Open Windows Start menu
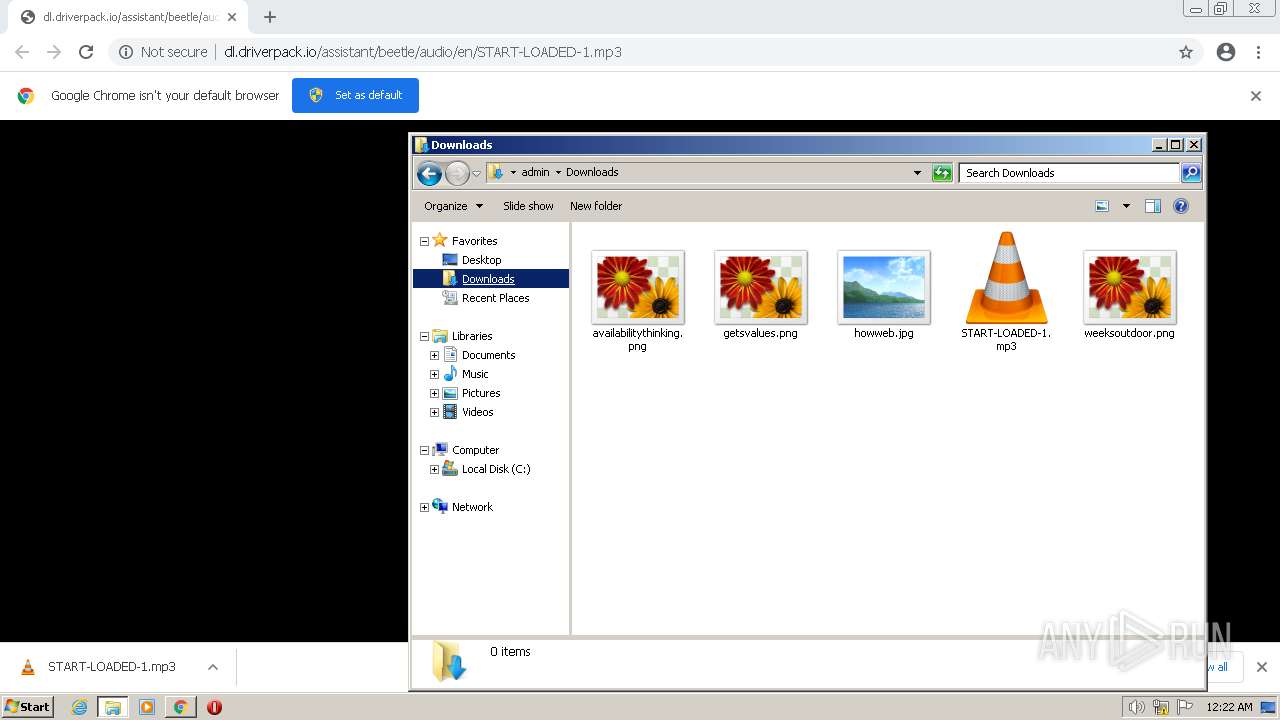 coord(28,706)
